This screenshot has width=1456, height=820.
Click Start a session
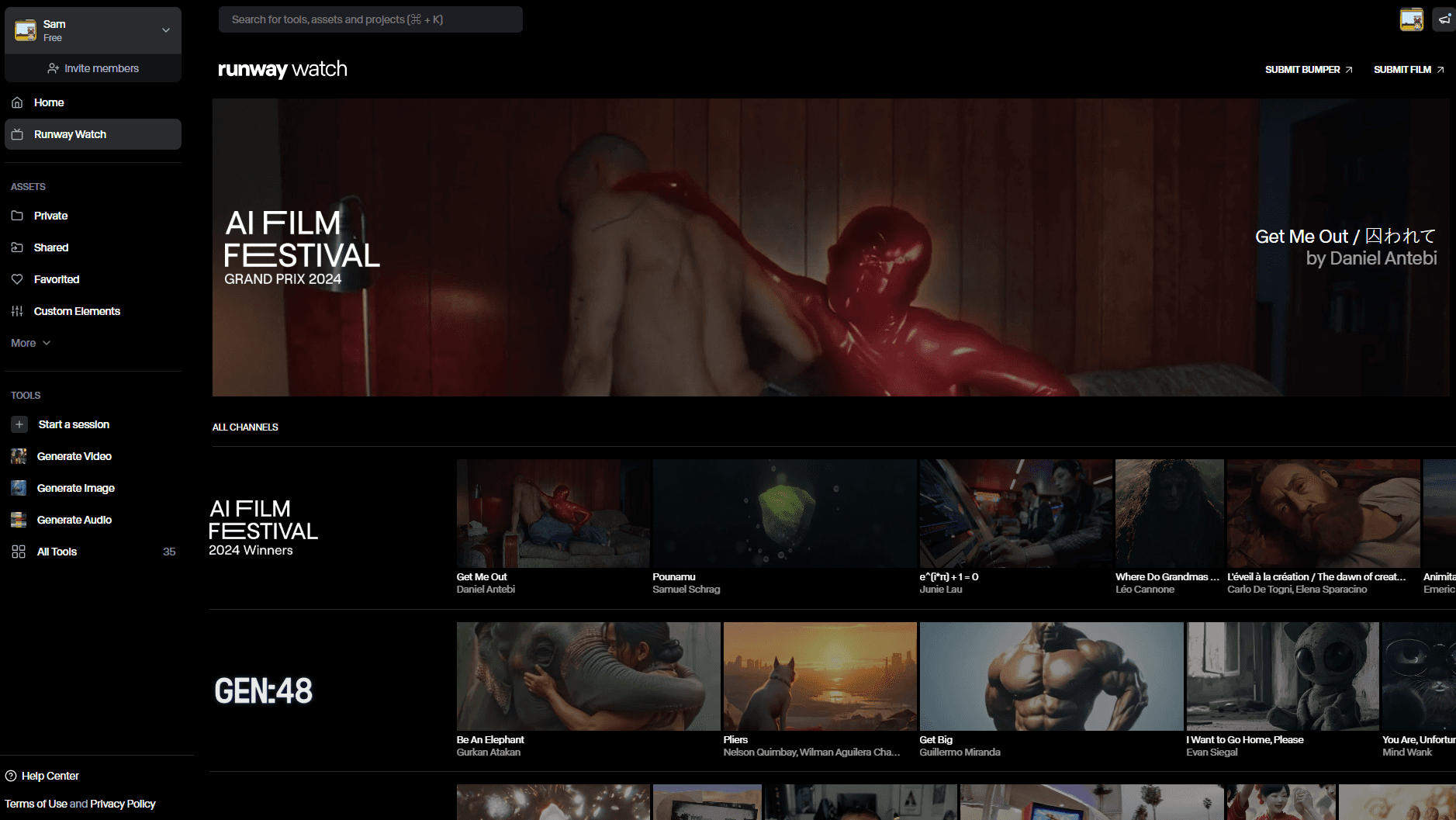93,424
